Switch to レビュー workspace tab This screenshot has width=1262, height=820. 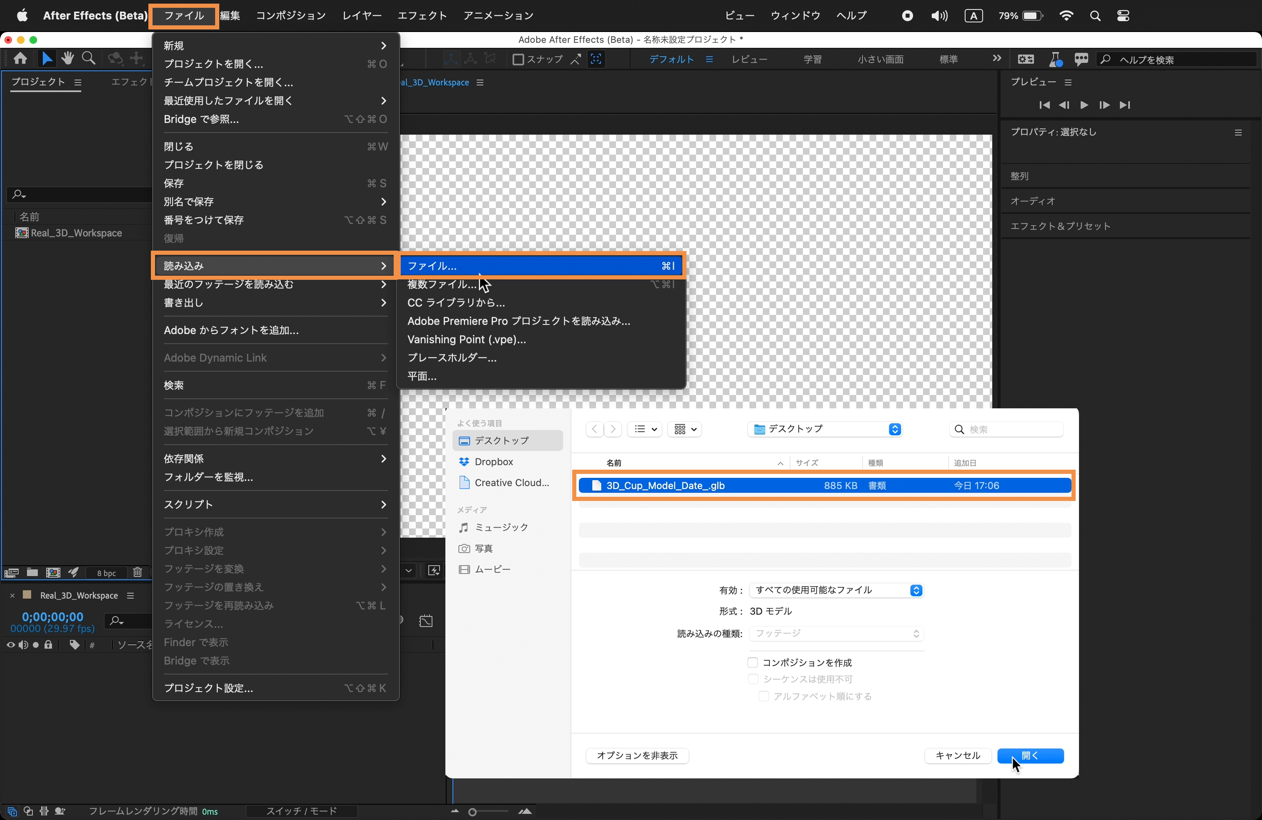click(749, 60)
